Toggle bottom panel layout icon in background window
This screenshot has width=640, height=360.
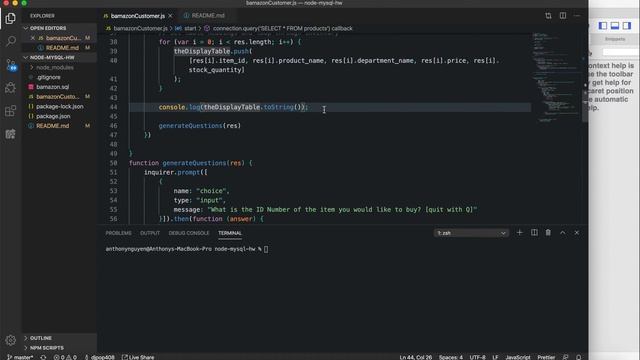click(615, 26)
